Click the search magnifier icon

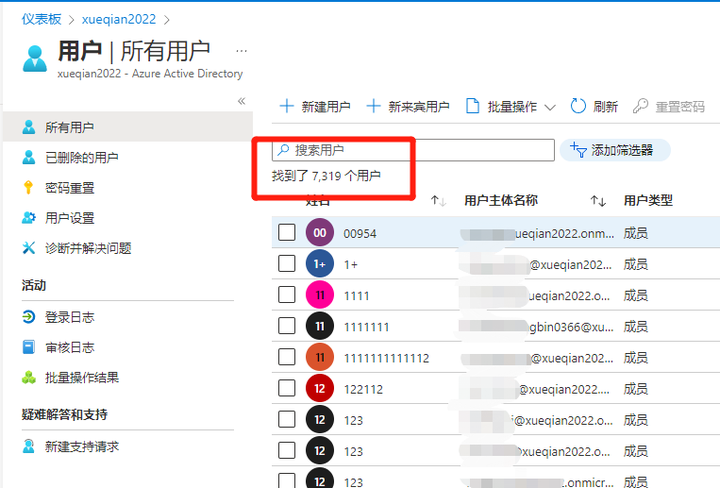pyautogui.click(x=283, y=150)
